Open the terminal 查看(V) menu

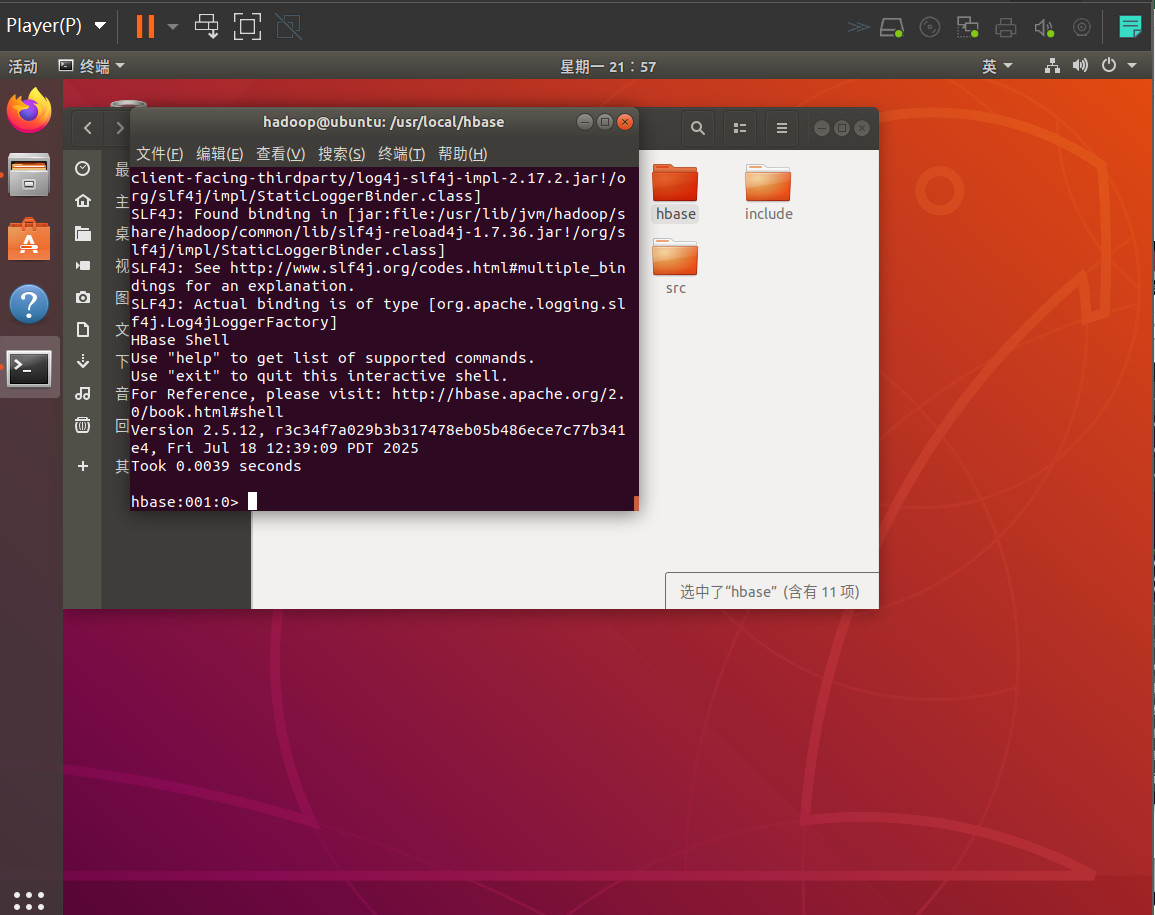tap(280, 154)
